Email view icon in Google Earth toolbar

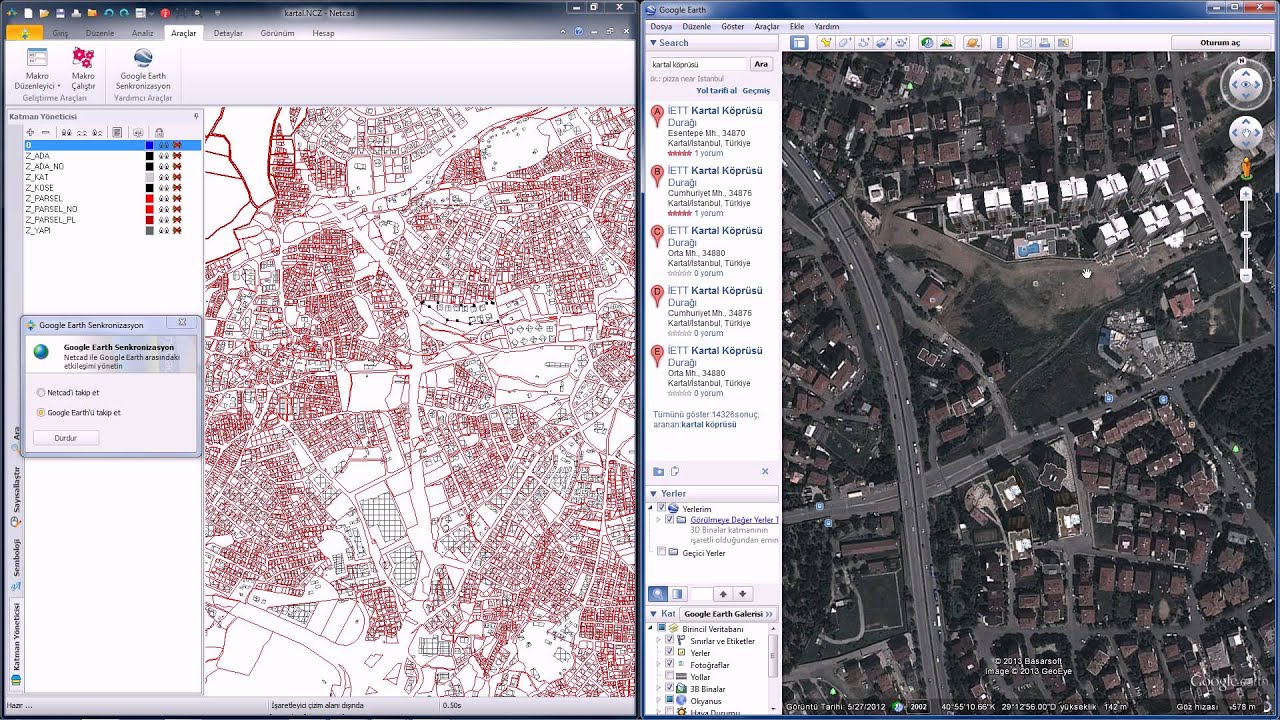coord(1025,43)
